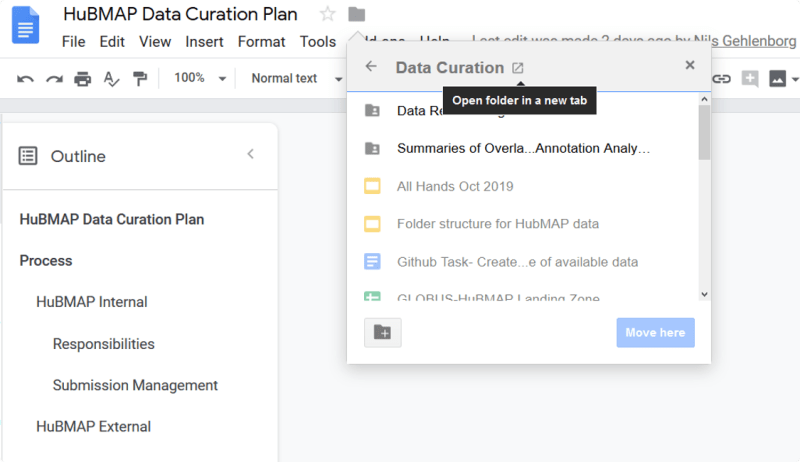Image resolution: width=800 pixels, height=462 pixels.
Task: Collapse the document Outline panel
Action: pyautogui.click(x=251, y=154)
